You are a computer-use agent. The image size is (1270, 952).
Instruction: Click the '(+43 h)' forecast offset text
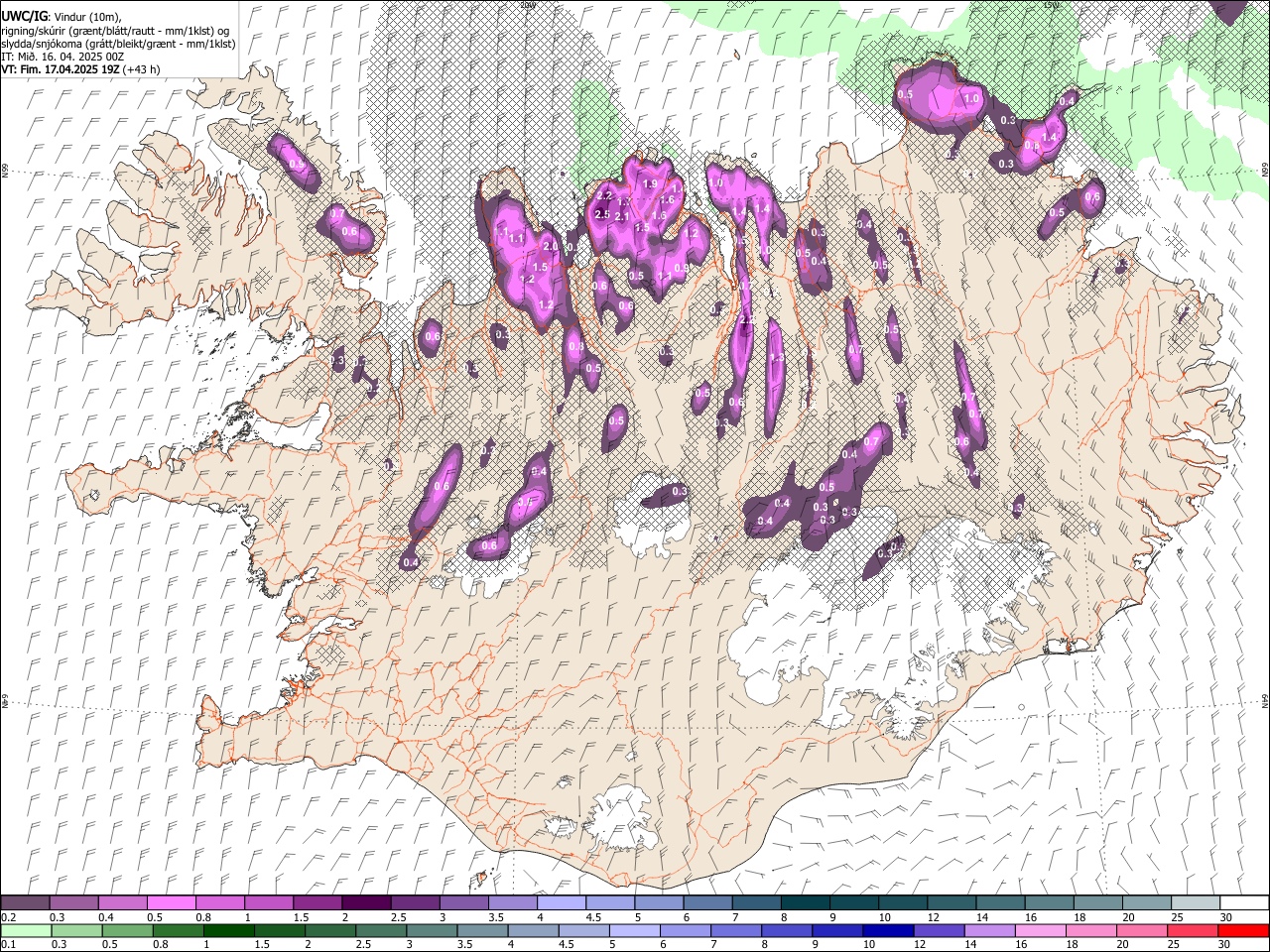click(143, 69)
